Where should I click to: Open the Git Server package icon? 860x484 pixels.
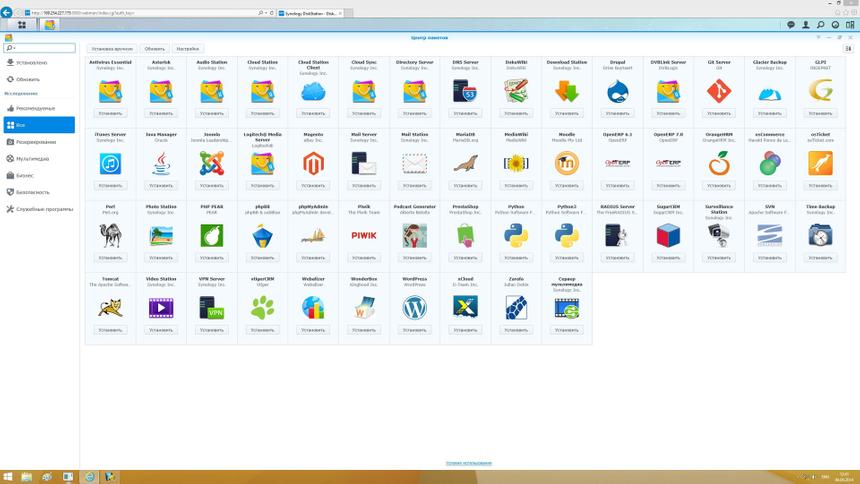(x=719, y=92)
